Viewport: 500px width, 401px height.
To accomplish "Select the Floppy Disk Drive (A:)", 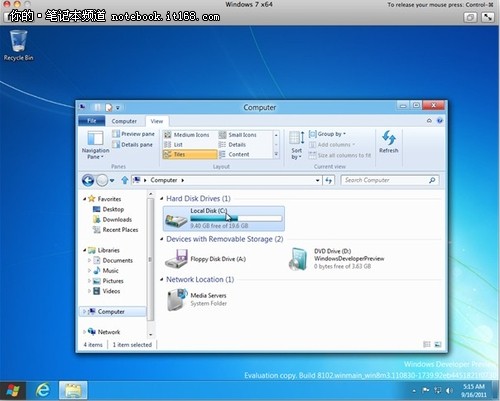I will [x=205, y=259].
